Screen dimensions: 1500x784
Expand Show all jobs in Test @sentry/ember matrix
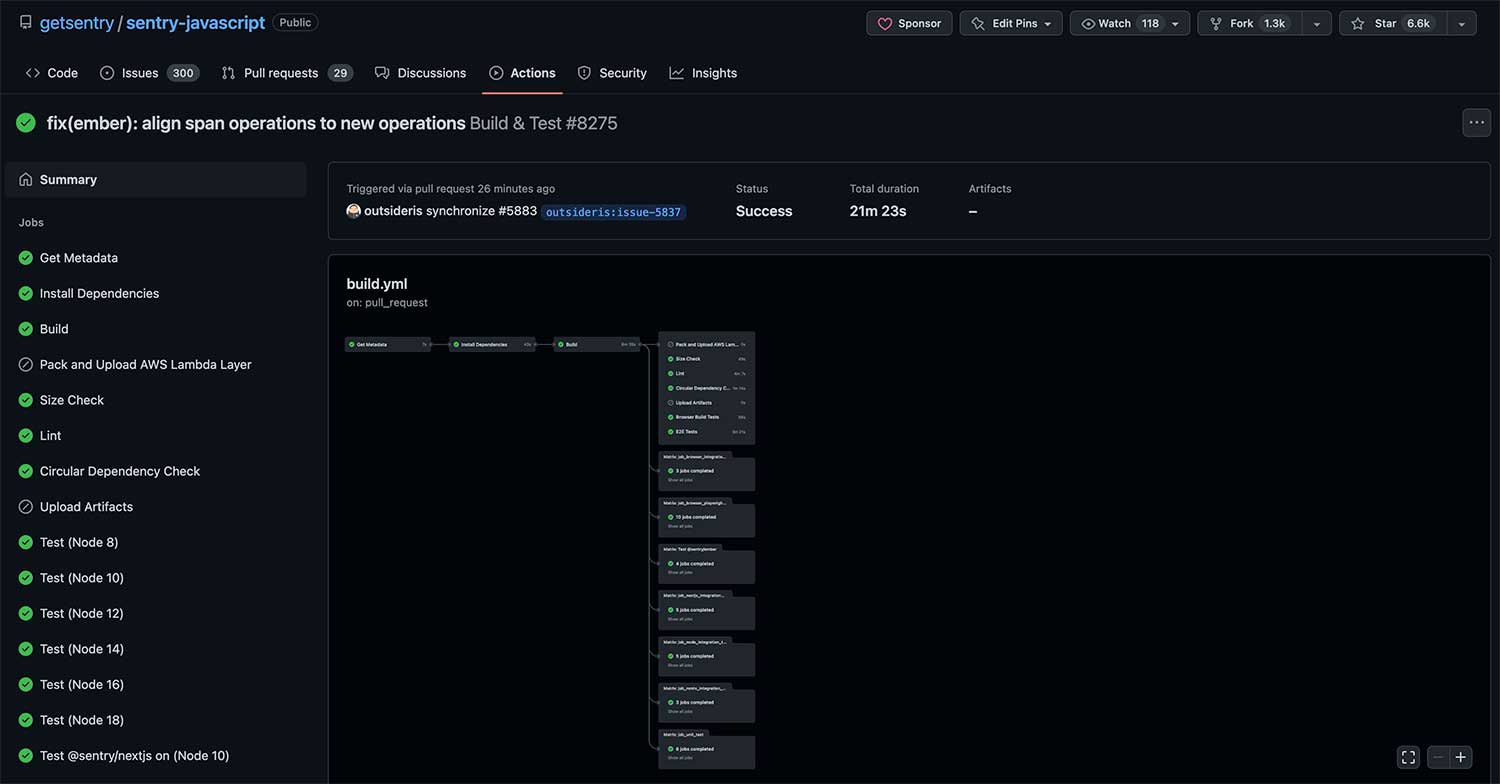pos(680,572)
